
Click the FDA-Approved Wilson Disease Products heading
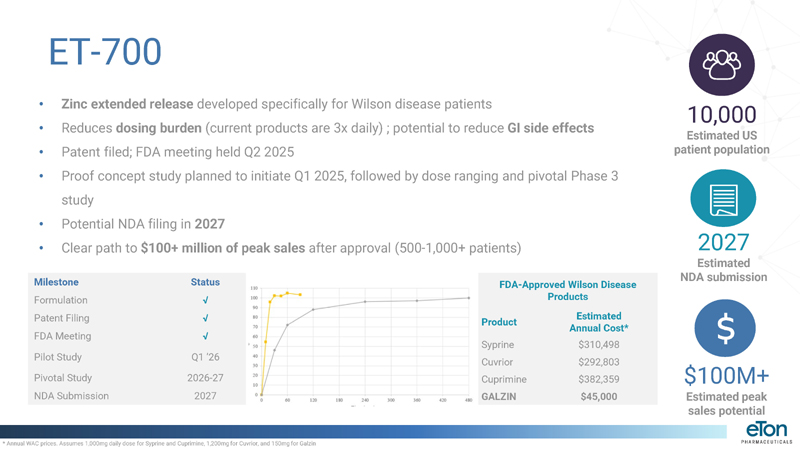click(x=567, y=291)
